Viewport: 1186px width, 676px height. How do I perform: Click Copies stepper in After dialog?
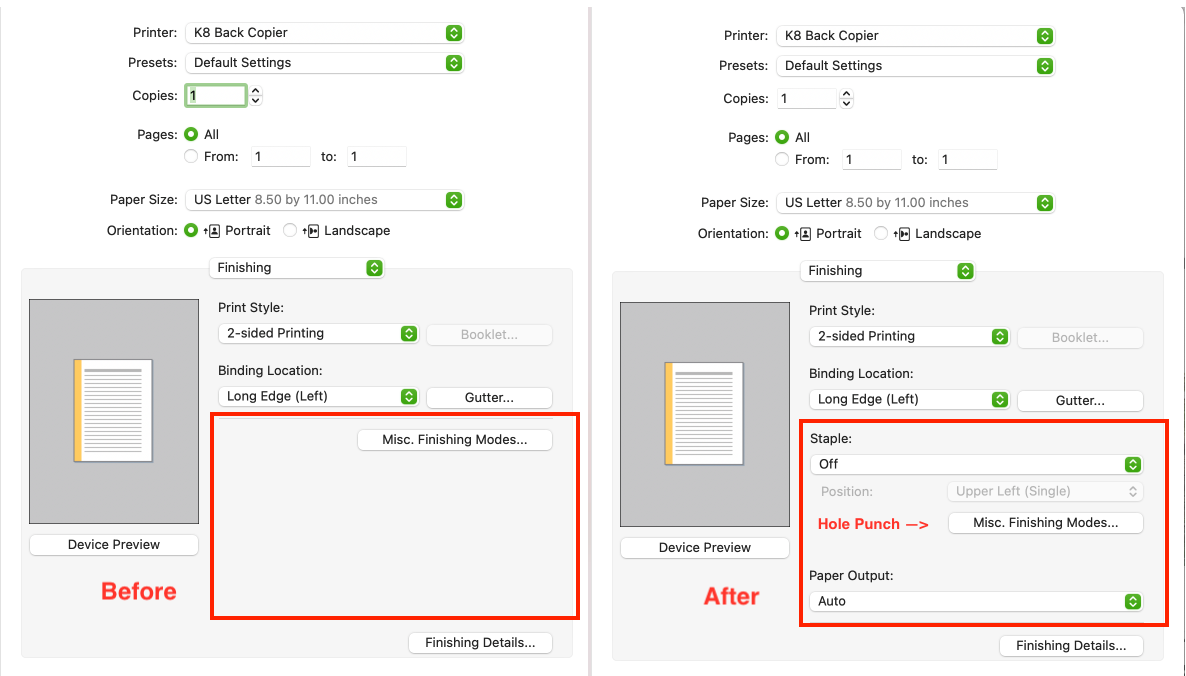tap(846, 99)
